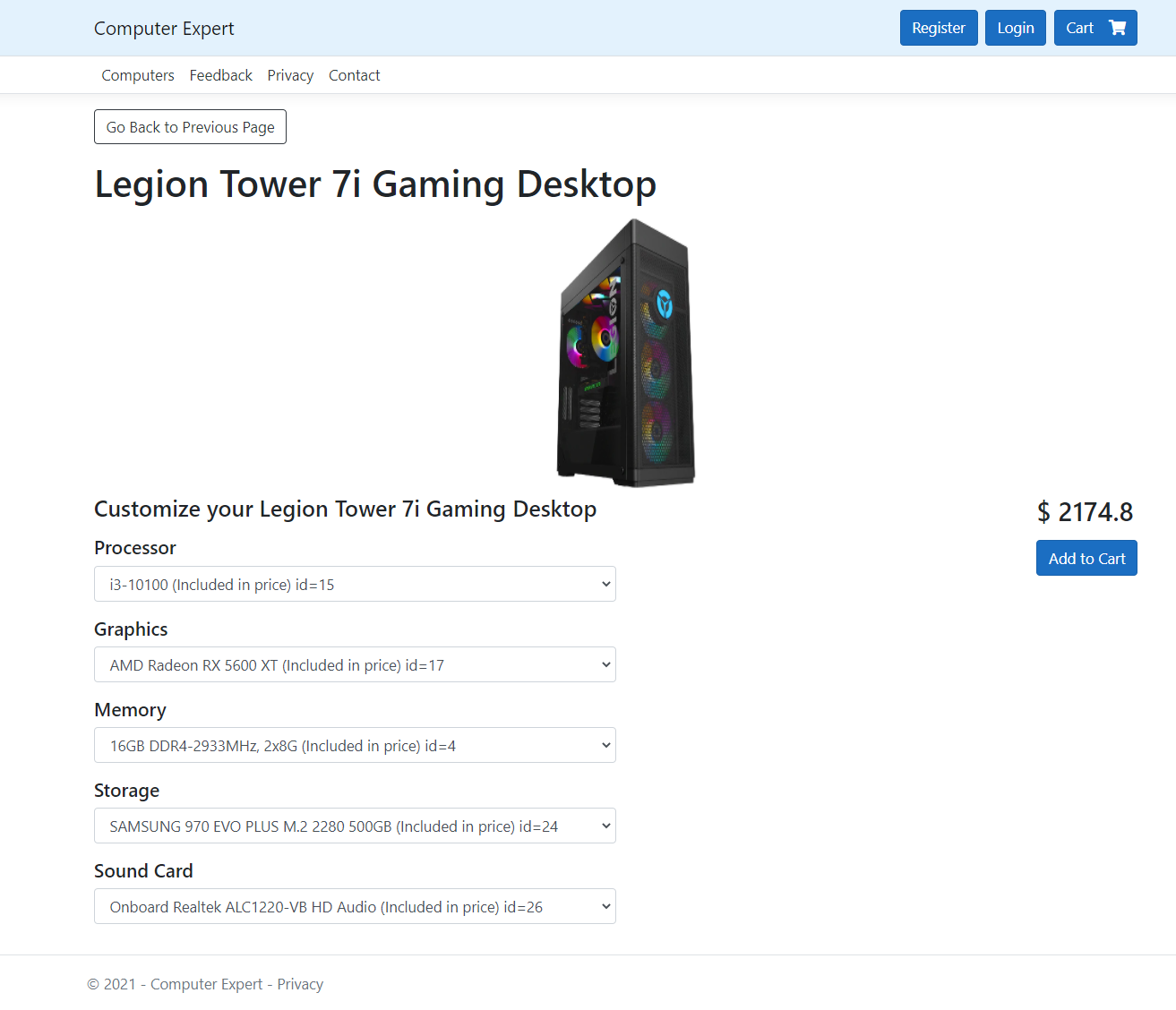Open the Memory 16GB DDR4 dropdown
The width and height of the screenshot is (1176, 1010).
point(355,745)
